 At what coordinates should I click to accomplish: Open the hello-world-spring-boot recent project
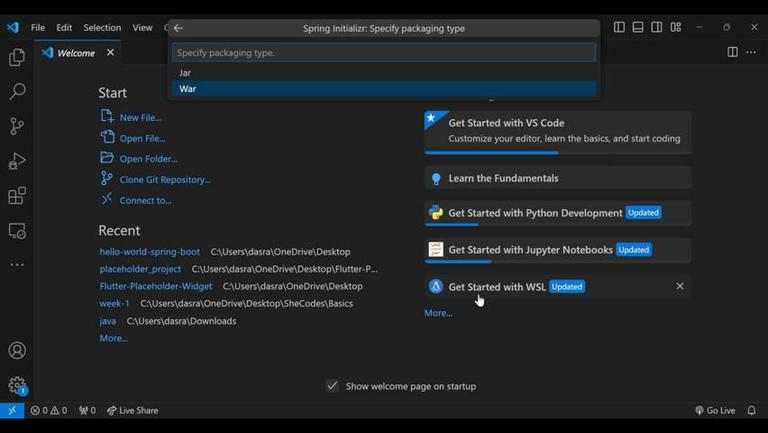coord(149,252)
